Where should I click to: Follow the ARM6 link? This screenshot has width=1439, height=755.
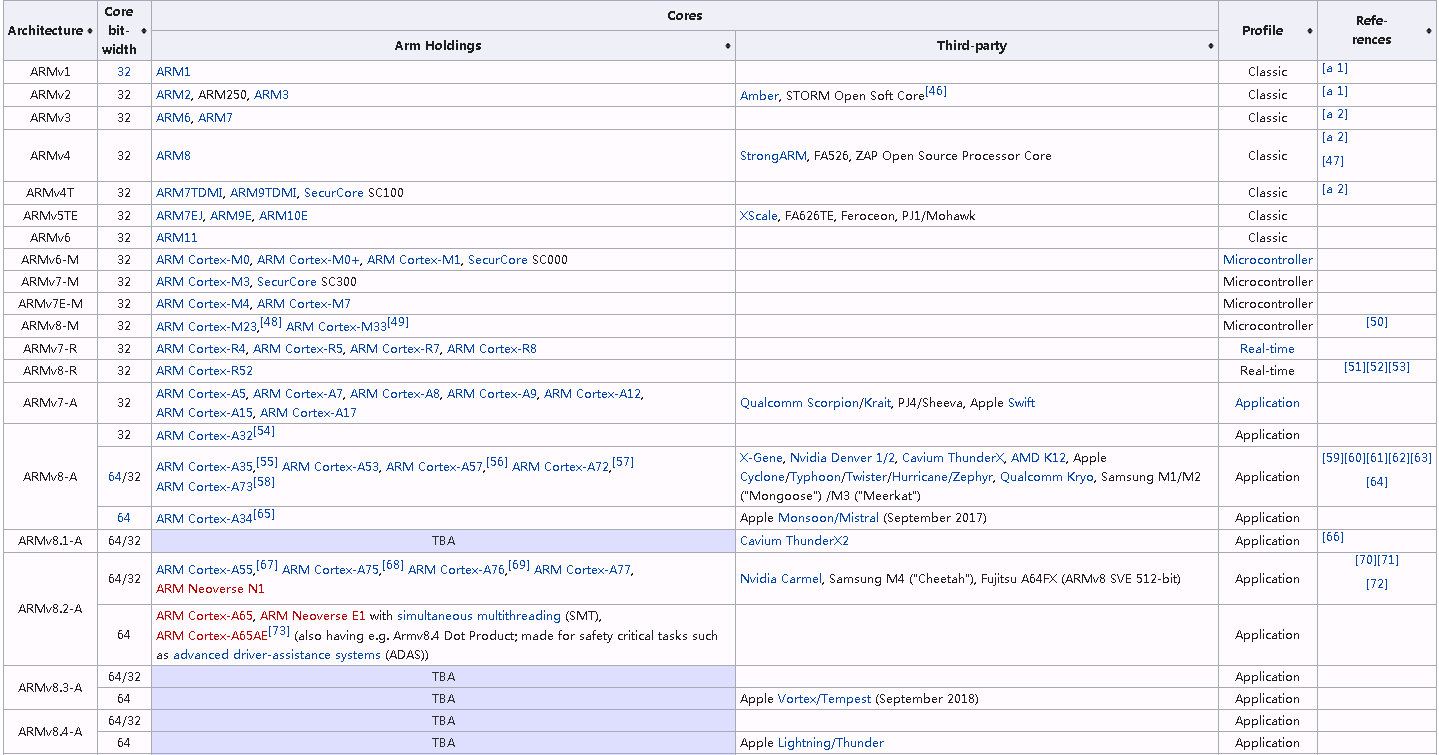[x=173, y=118]
